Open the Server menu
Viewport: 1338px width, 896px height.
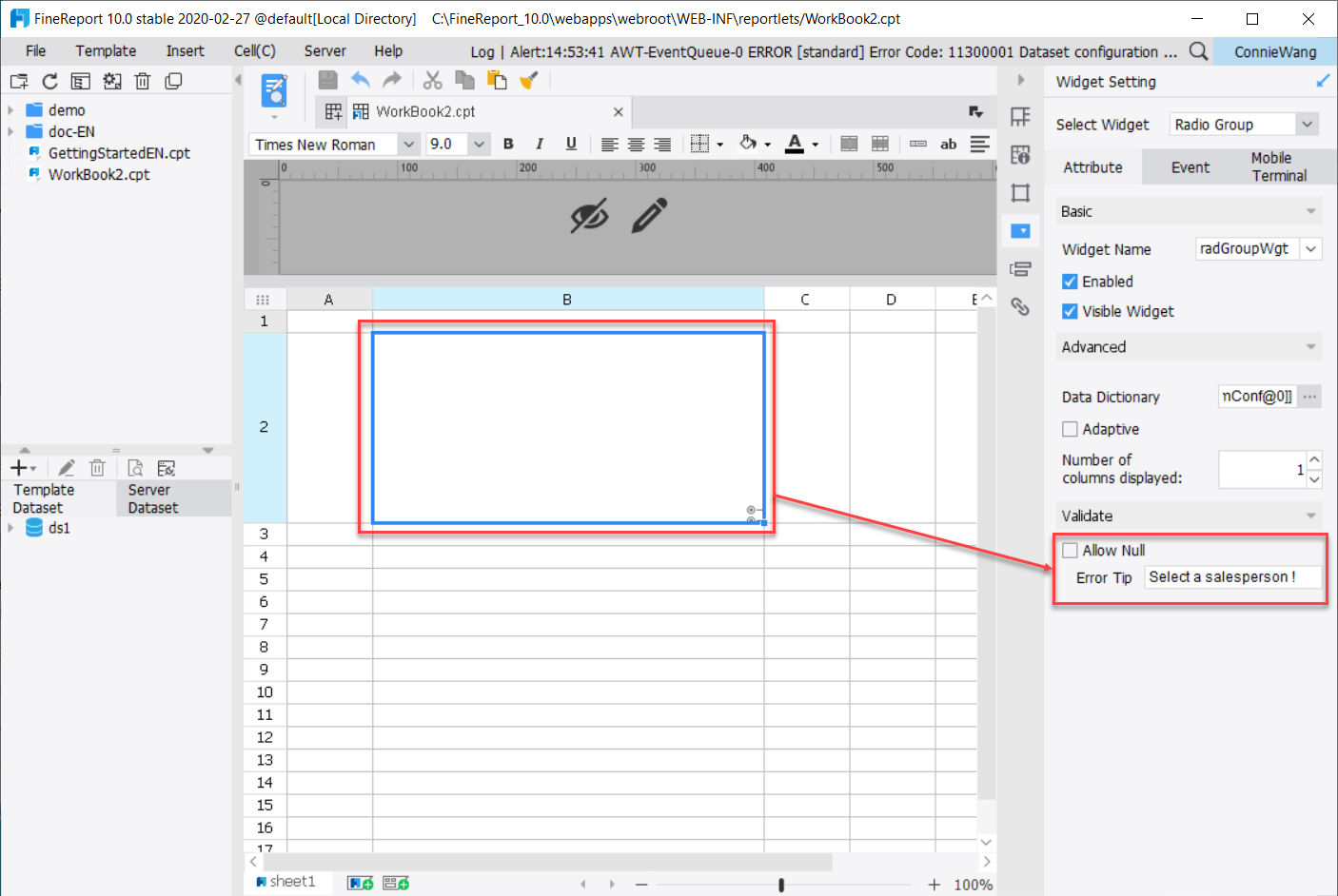[x=325, y=51]
